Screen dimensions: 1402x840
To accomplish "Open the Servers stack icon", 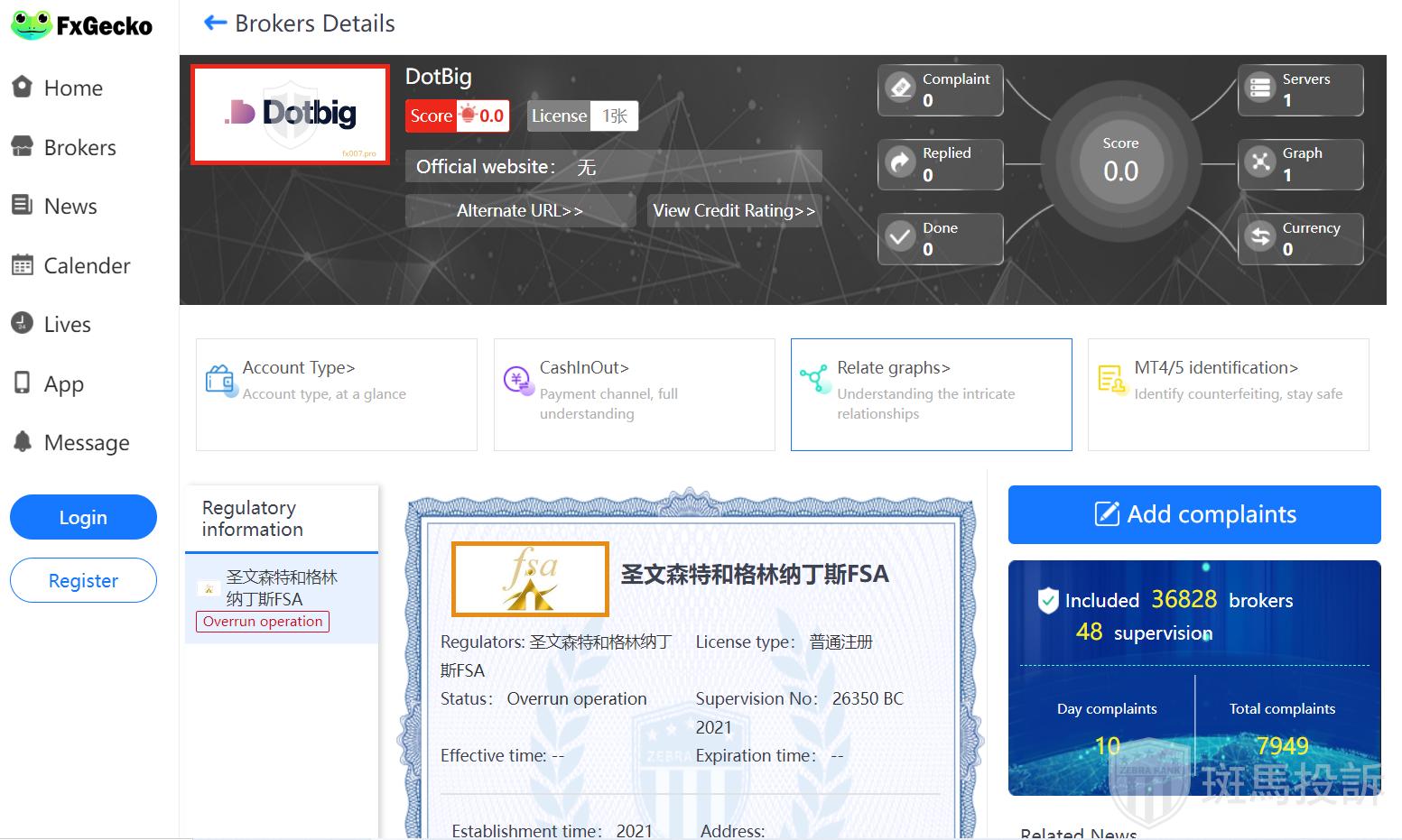I will (1259, 88).
